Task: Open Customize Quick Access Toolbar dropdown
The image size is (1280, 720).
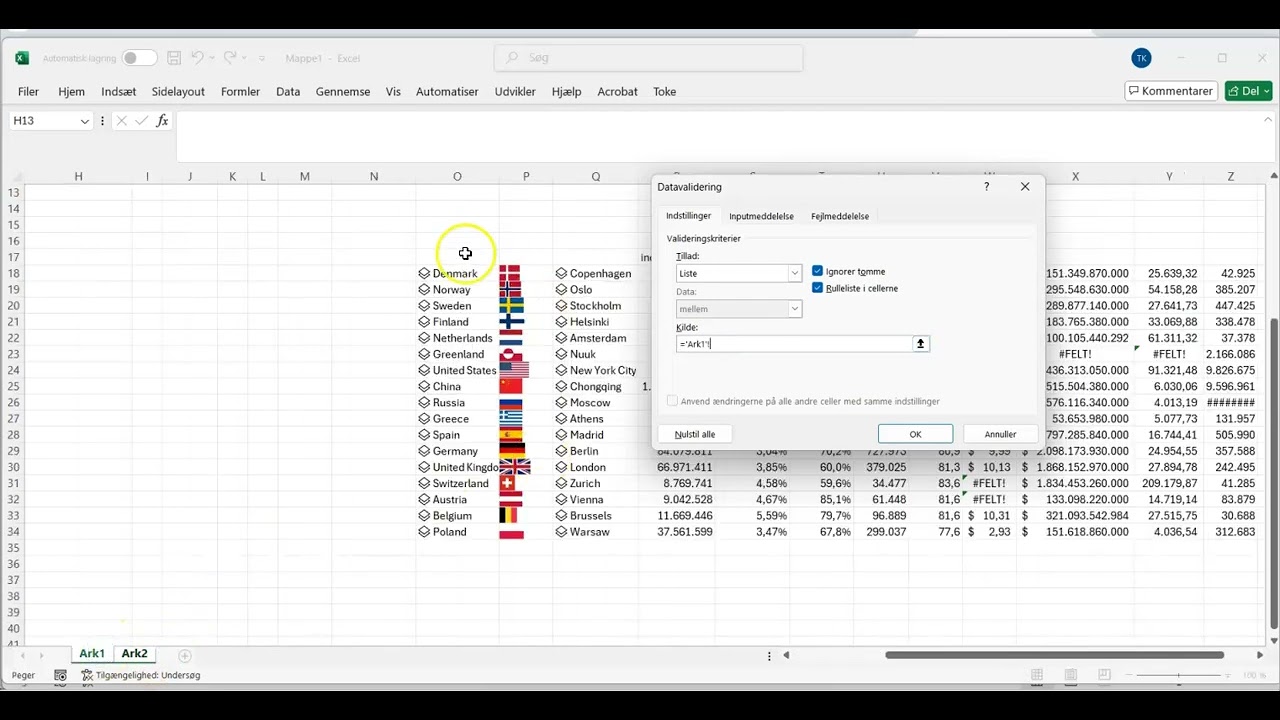Action: pos(262,58)
